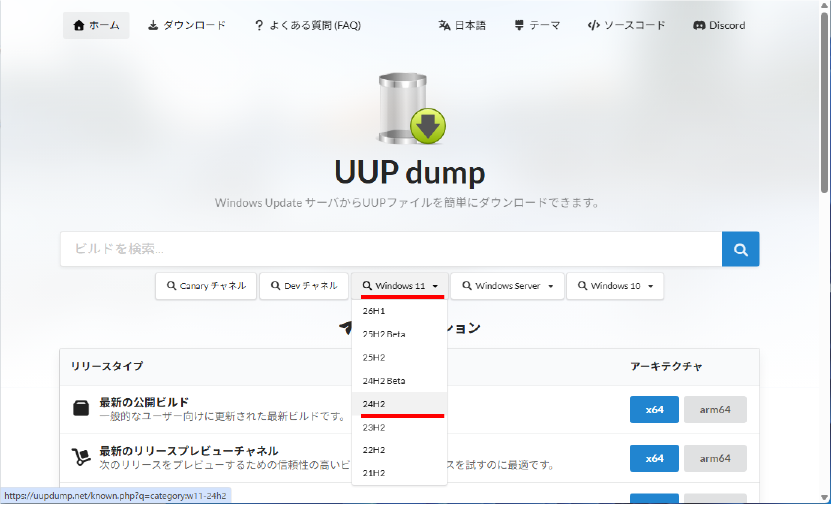Click the box icon beside 最新の公開ビルド
This screenshot has width=833, height=506.
pyautogui.click(x=81, y=408)
